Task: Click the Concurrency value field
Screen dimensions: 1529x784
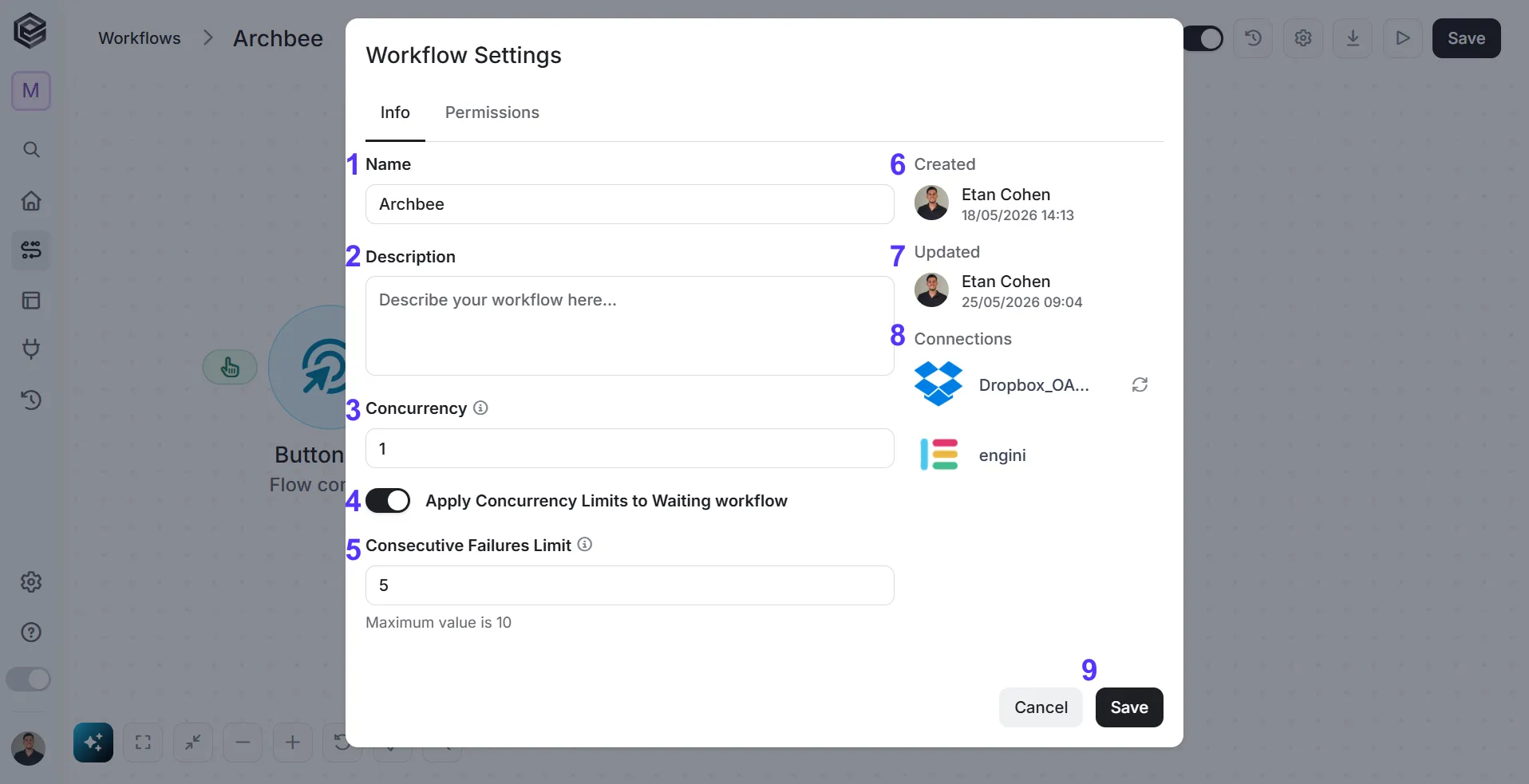Action: [x=630, y=448]
